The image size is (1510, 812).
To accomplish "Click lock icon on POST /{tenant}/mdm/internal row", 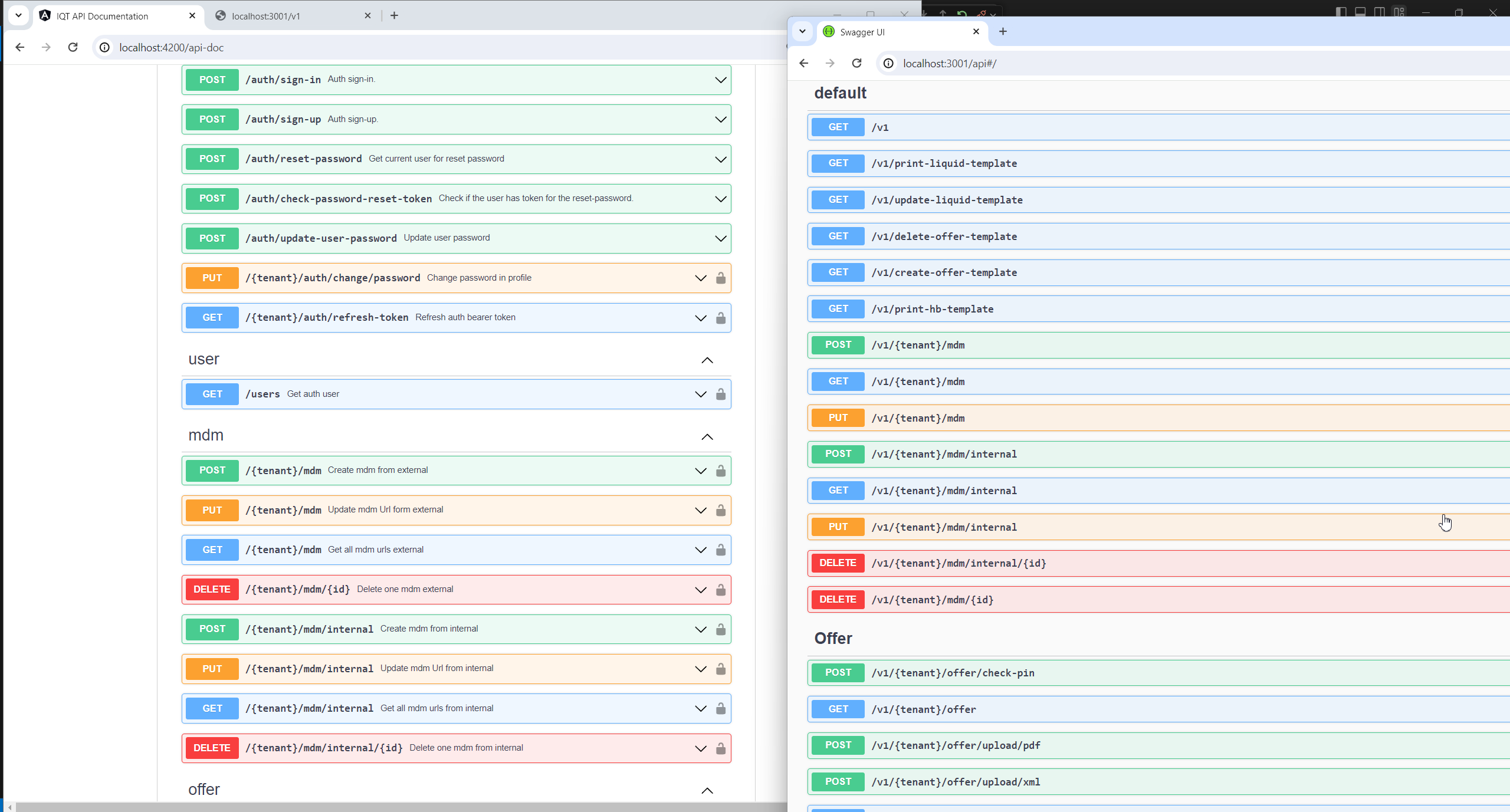I will pos(720,629).
